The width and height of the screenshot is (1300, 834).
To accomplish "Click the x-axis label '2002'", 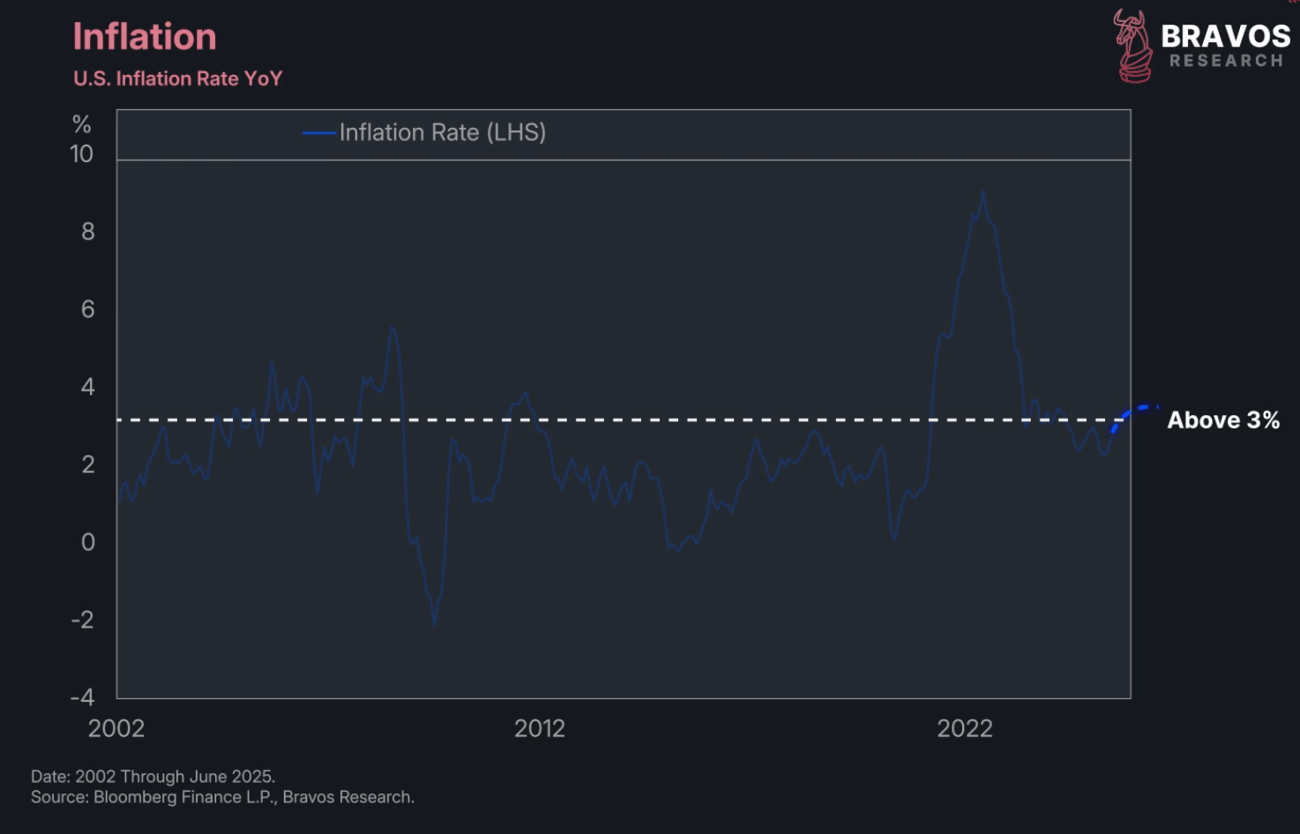I will point(117,728).
